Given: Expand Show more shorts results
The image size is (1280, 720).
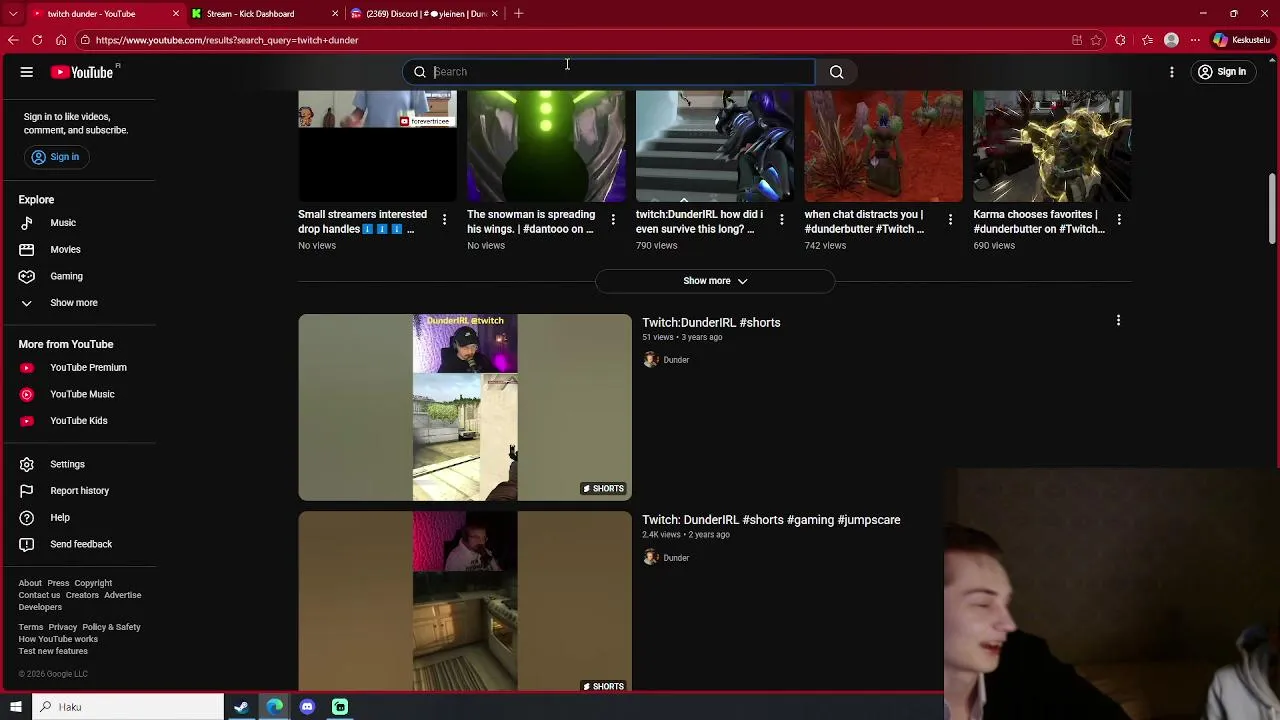Looking at the screenshot, I should [715, 281].
